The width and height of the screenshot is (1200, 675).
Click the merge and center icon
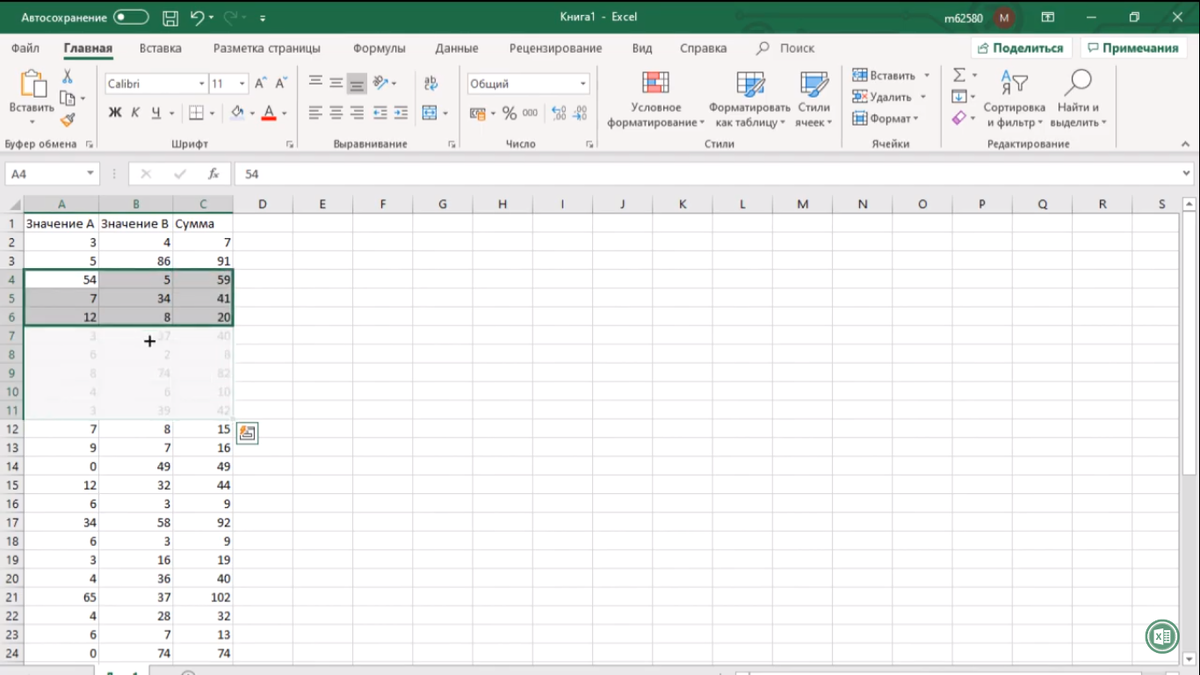point(430,113)
